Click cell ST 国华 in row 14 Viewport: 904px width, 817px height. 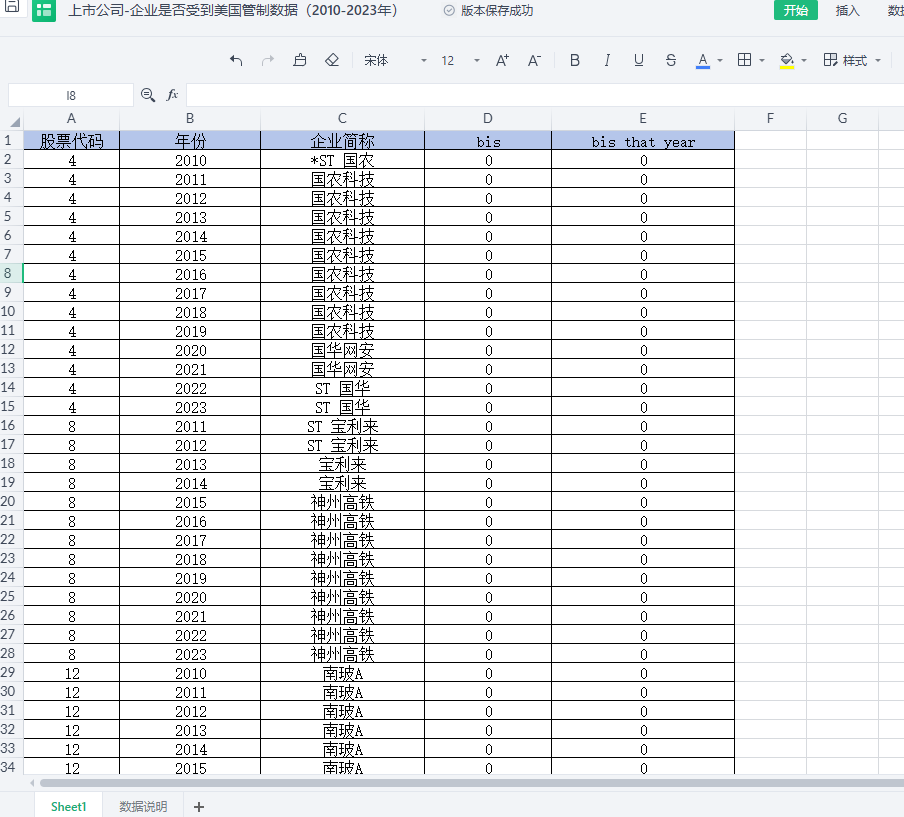pos(342,388)
